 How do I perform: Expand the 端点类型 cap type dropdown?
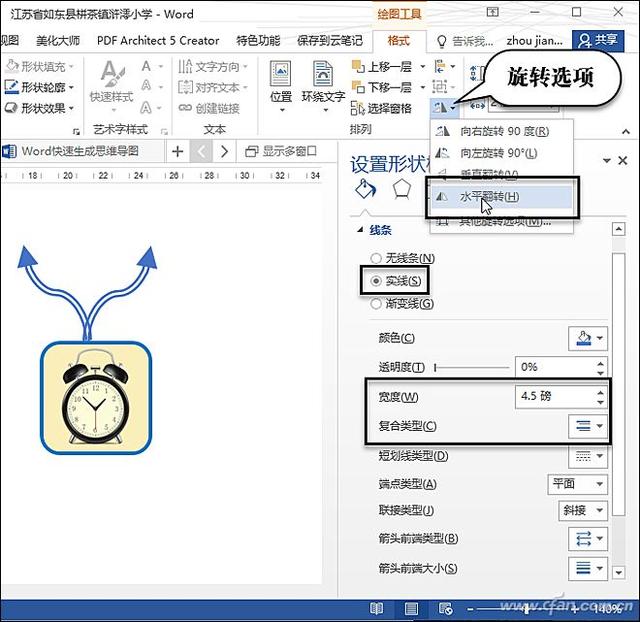pos(579,484)
